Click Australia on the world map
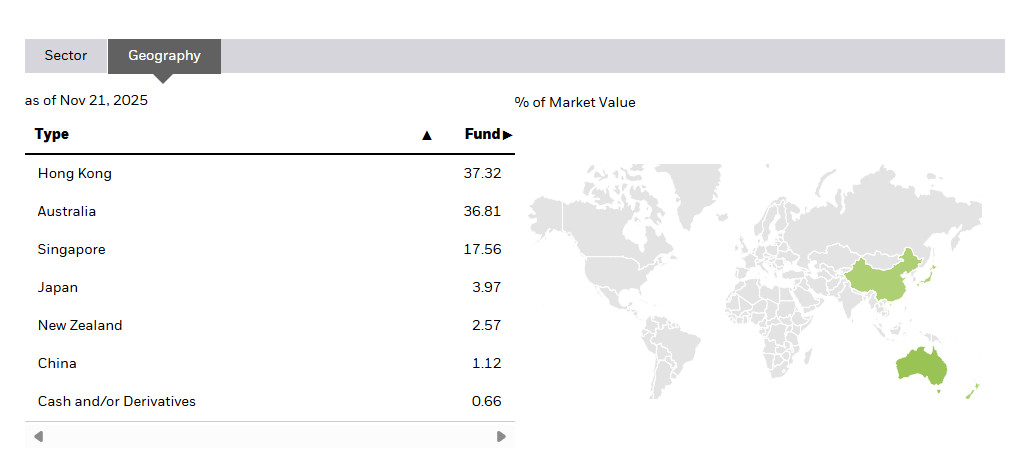 (x=920, y=366)
